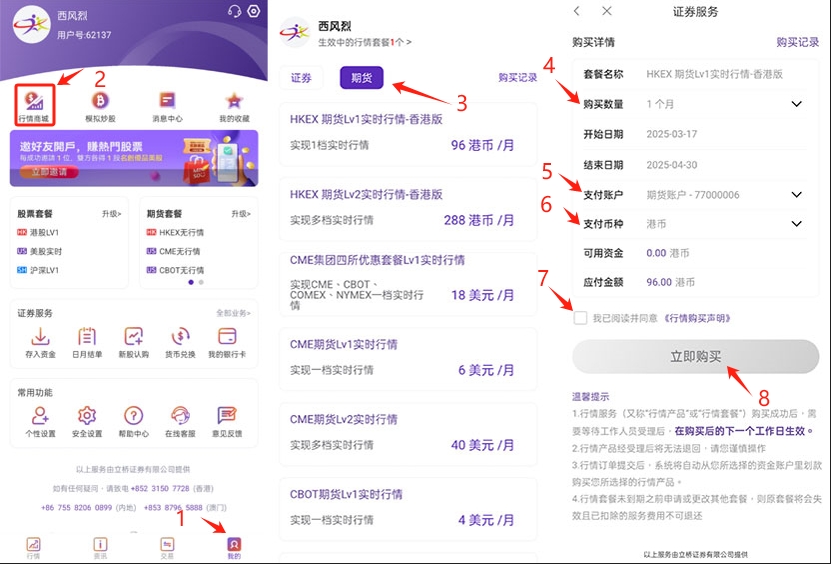The width and height of the screenshot is (831, 564).
Task: Open the 《行情购买声明》 statement link
Action: pyautogui.click(x=697, y=318)
